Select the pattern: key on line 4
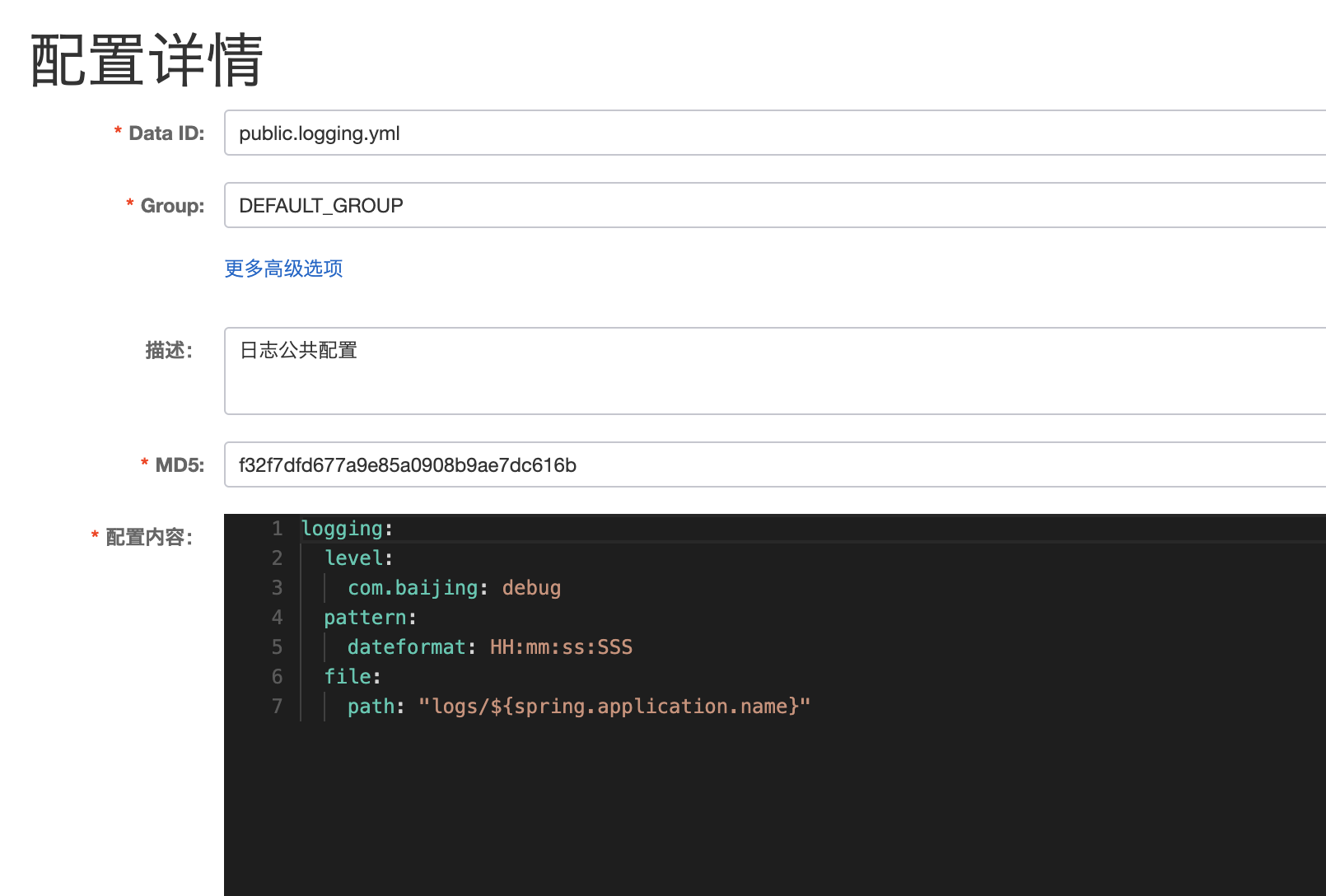 point(368,617)
